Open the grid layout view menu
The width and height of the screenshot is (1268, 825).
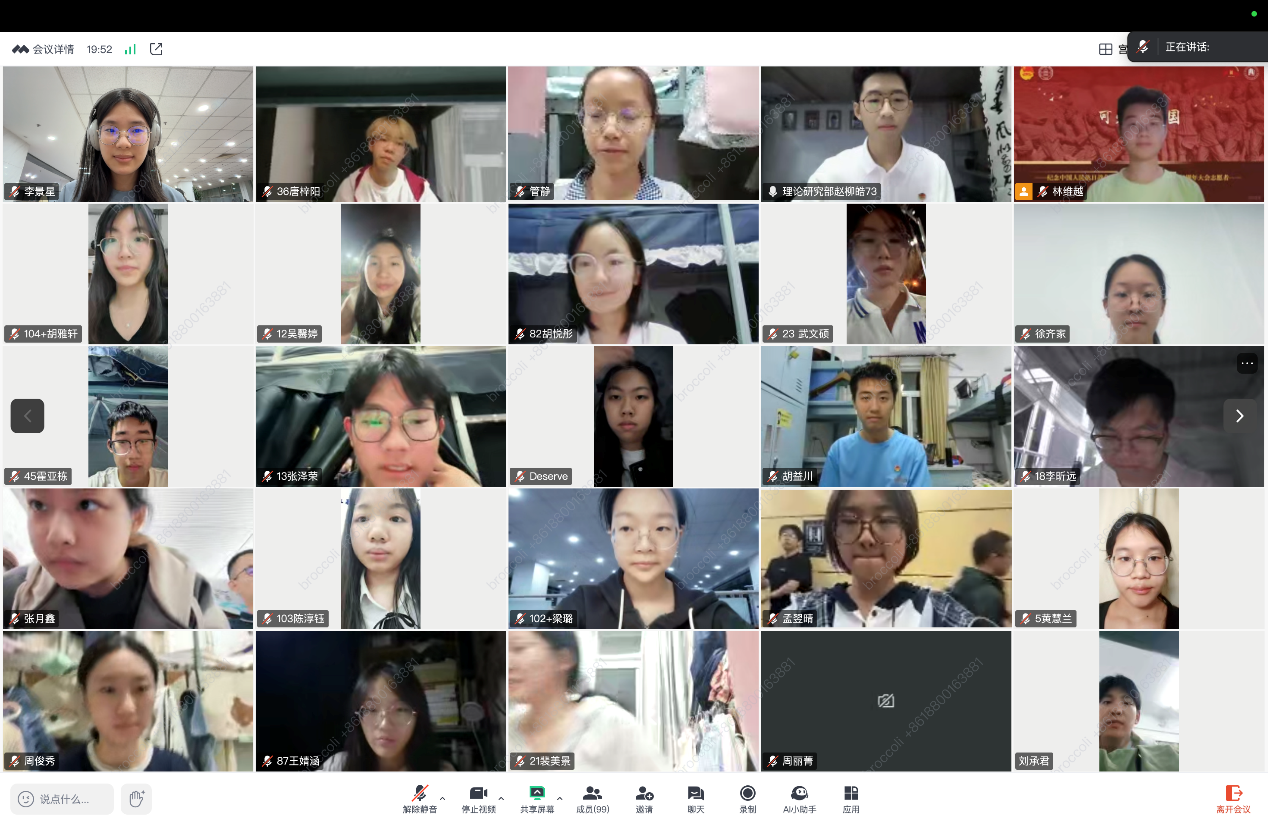pos(1106,49)
